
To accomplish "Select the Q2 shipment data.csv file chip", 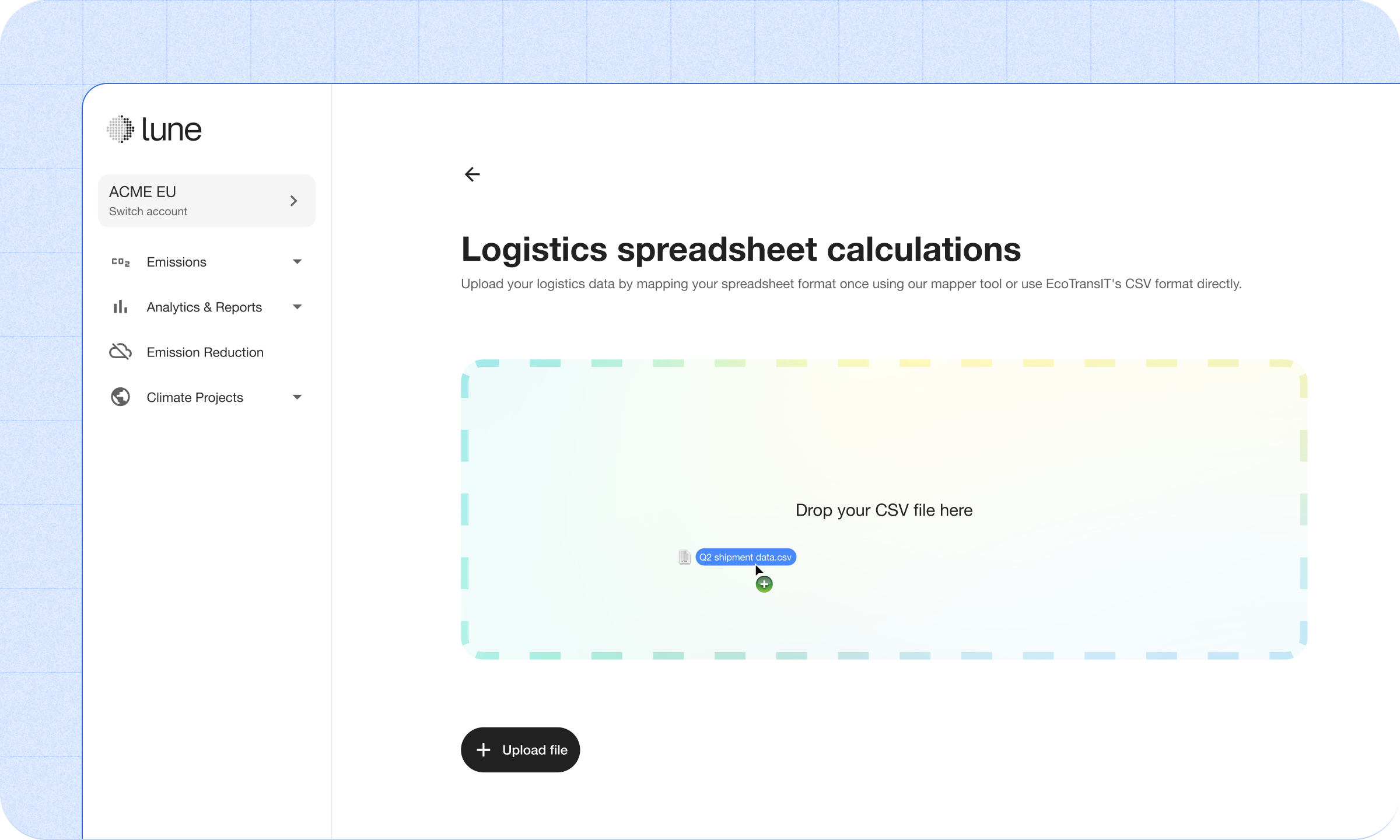I will pos(745,556).
